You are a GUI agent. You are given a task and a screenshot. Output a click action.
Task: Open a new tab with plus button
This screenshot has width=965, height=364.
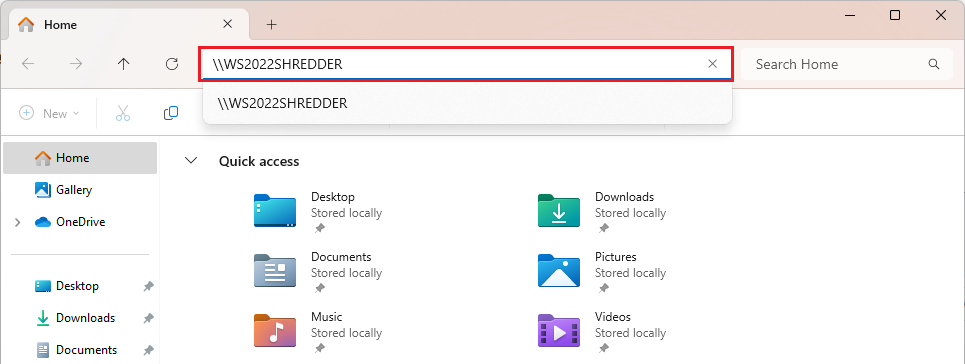click(x=271, y=25)
